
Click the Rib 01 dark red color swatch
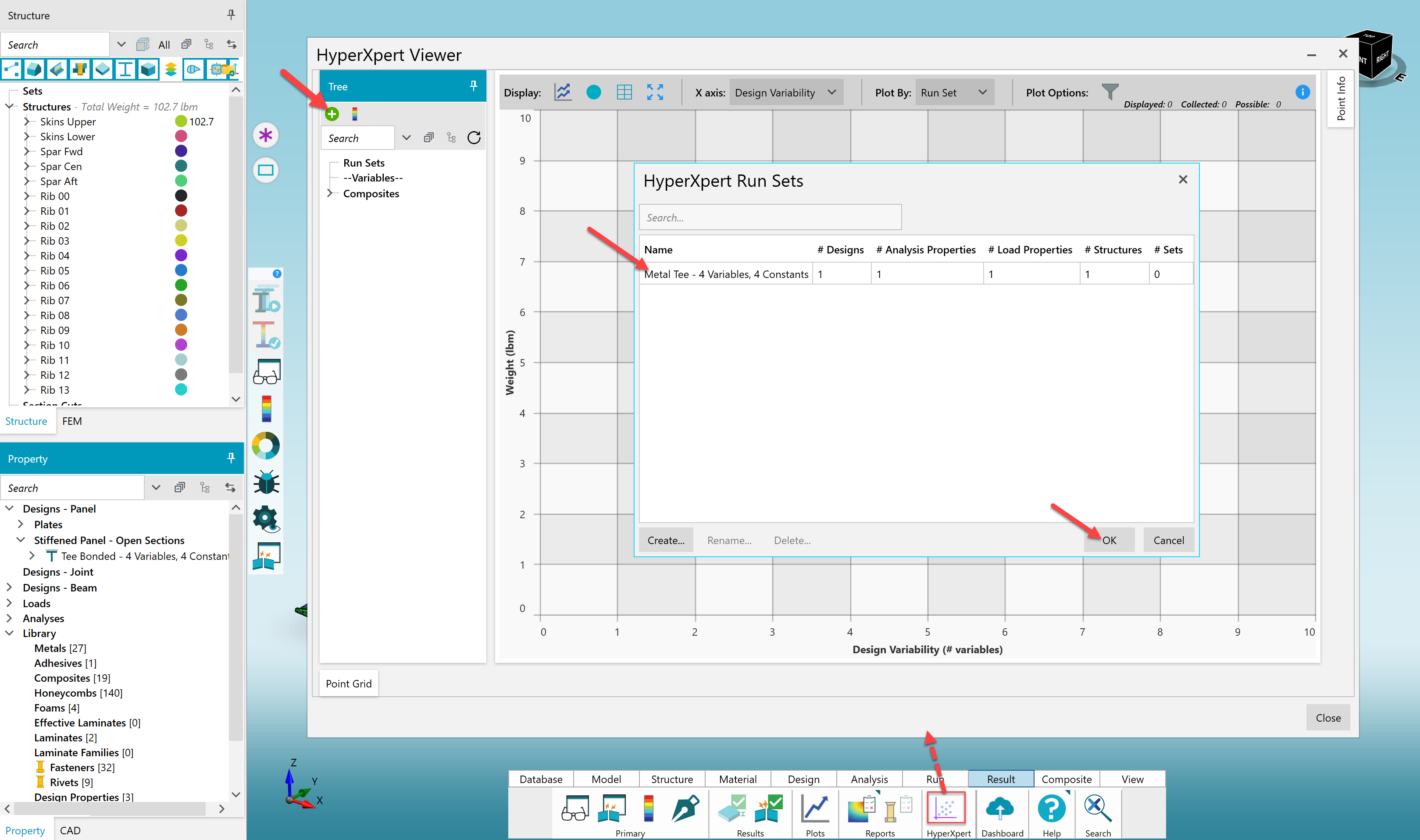[181, 210]
